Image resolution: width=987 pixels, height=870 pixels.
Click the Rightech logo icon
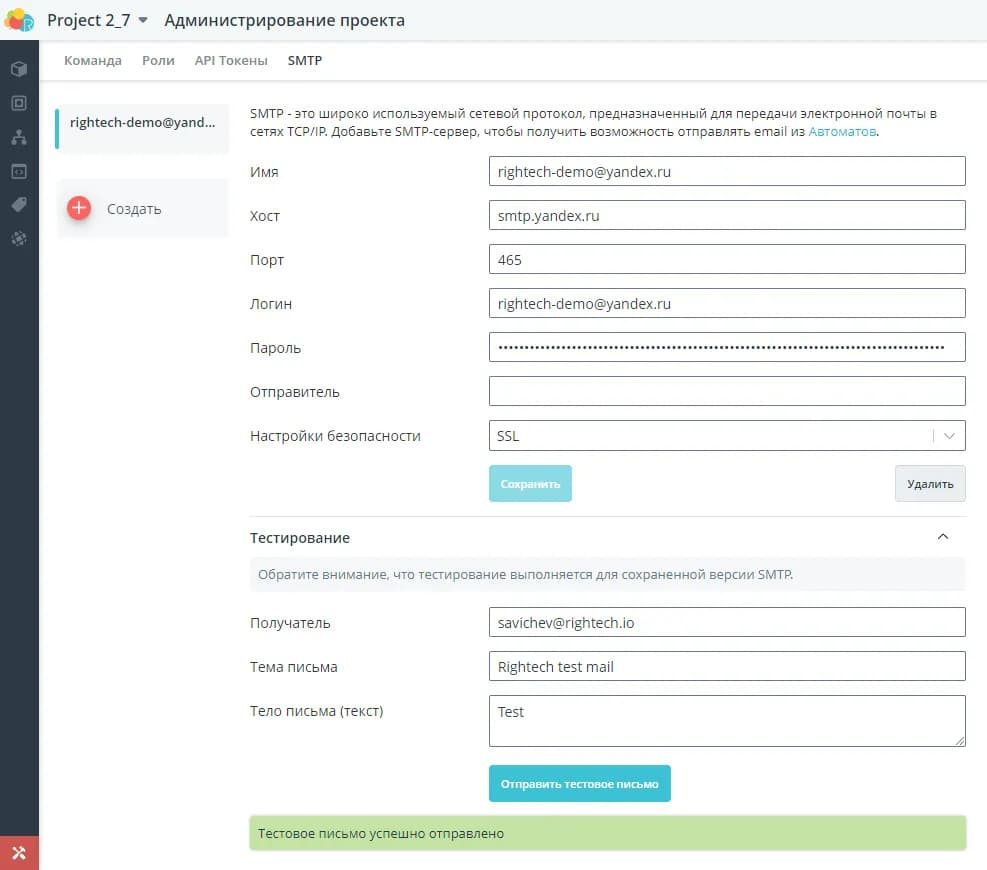(20, 20)
